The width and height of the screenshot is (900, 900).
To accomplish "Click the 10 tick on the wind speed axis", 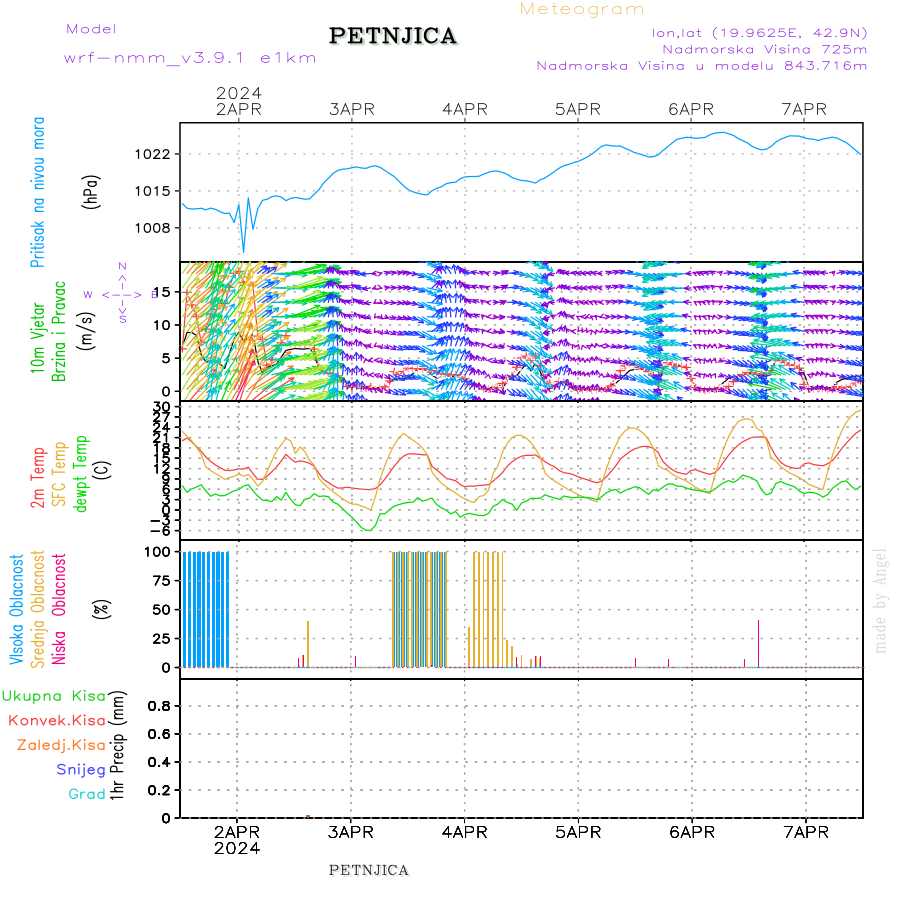I will tap(162, 325).
